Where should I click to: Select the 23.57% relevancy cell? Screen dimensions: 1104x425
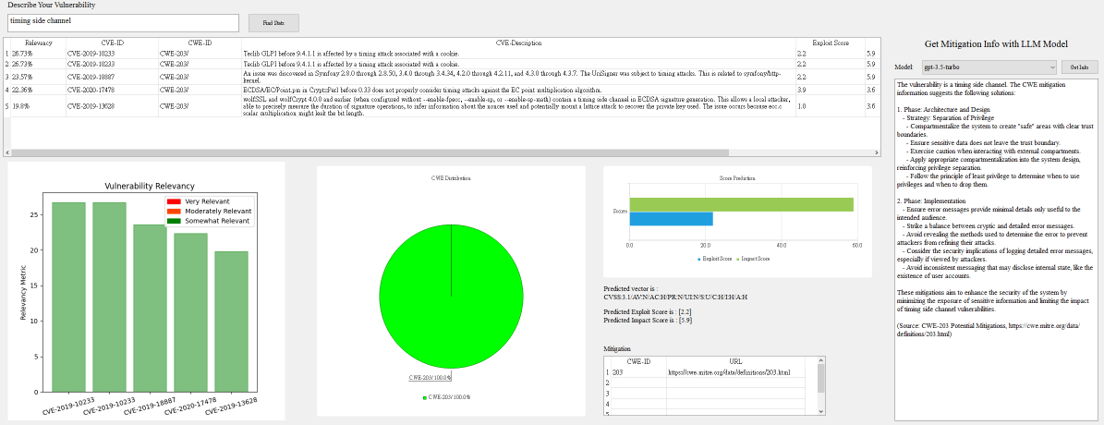tap(38, 77)
